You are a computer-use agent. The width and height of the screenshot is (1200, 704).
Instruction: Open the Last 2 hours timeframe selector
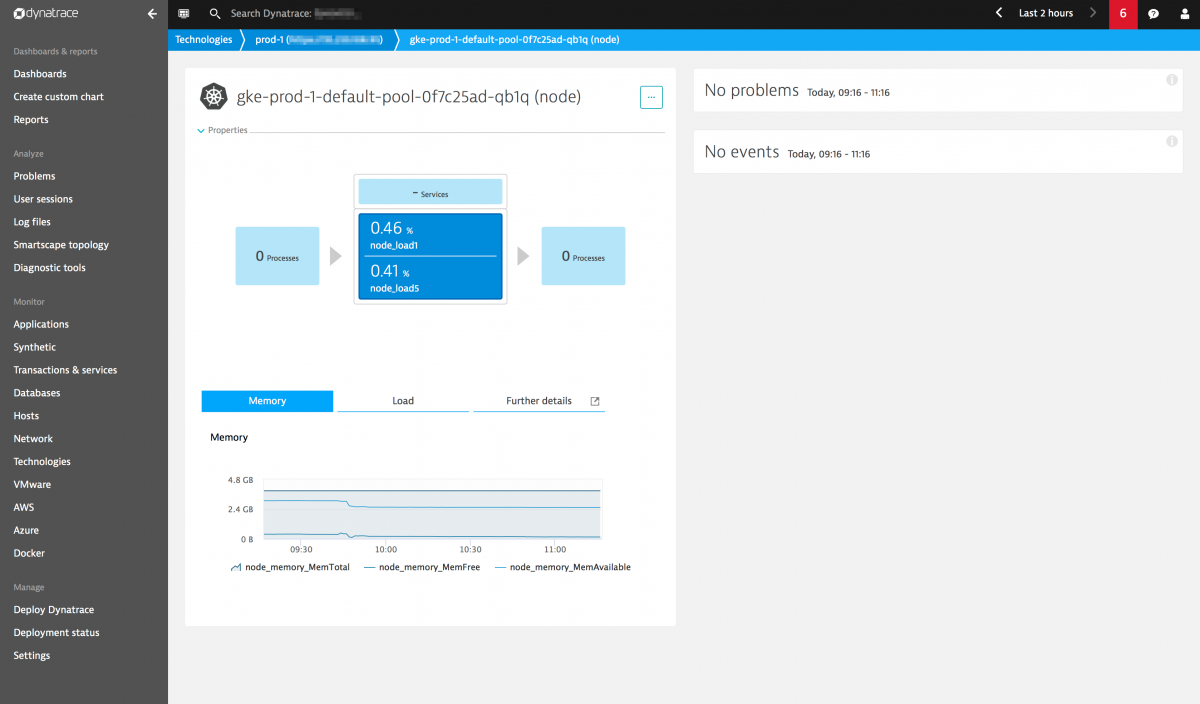point(1045,14)
